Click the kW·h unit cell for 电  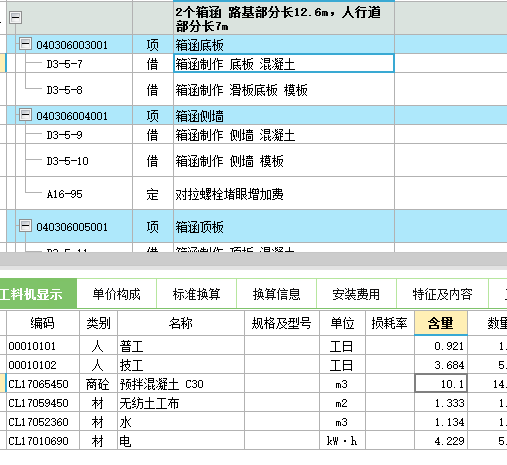pos(342,441)
